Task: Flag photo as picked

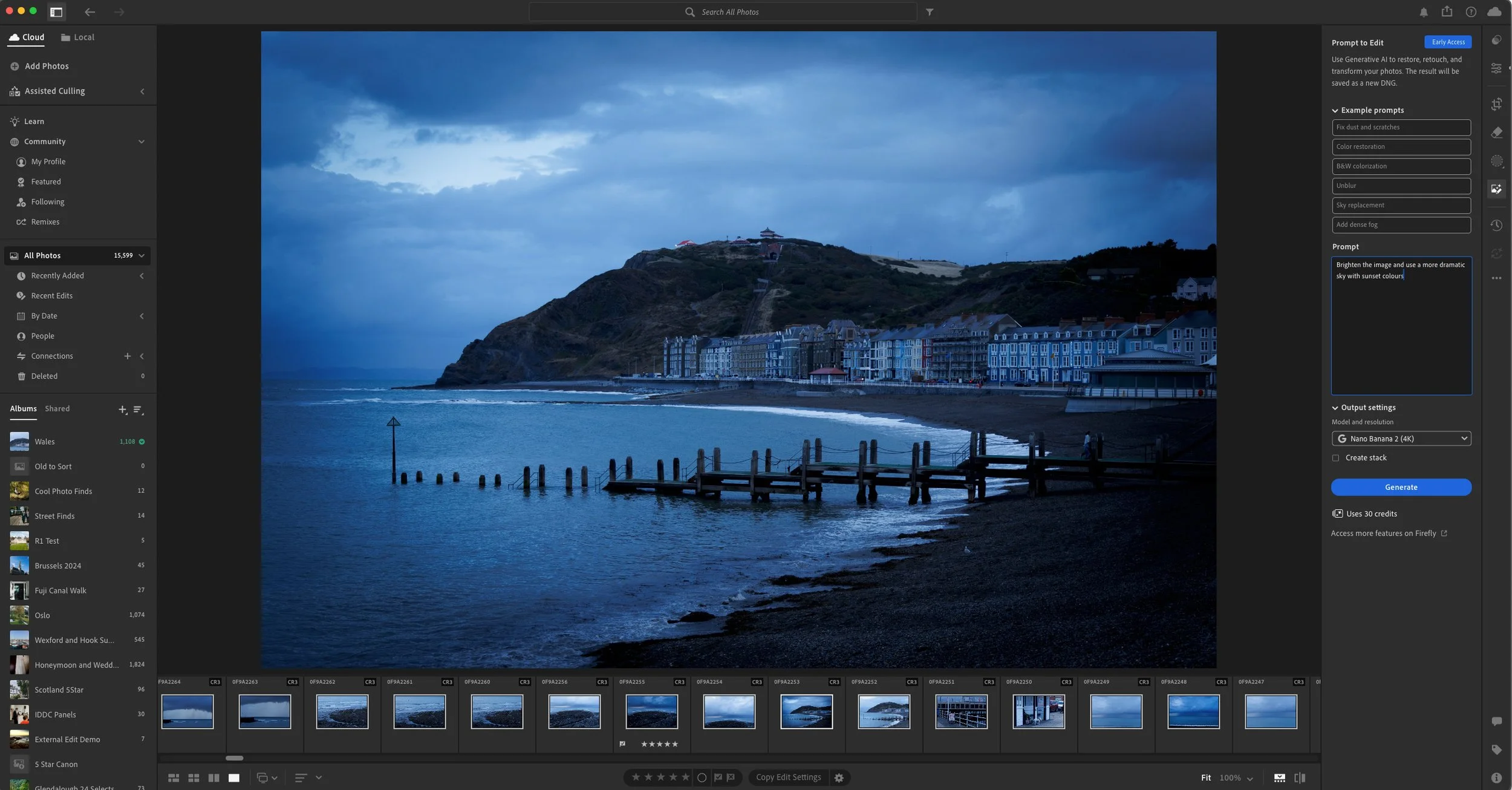Action: point(717,777)
